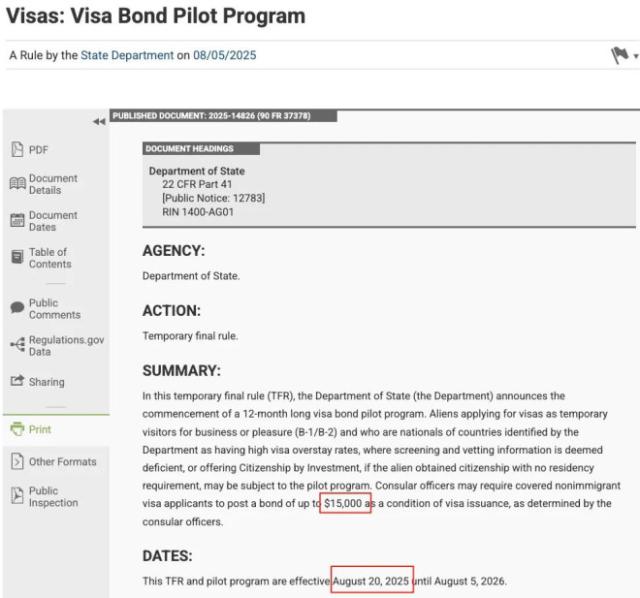
Task: Click the PDF document icon
Action: (16, 150)
